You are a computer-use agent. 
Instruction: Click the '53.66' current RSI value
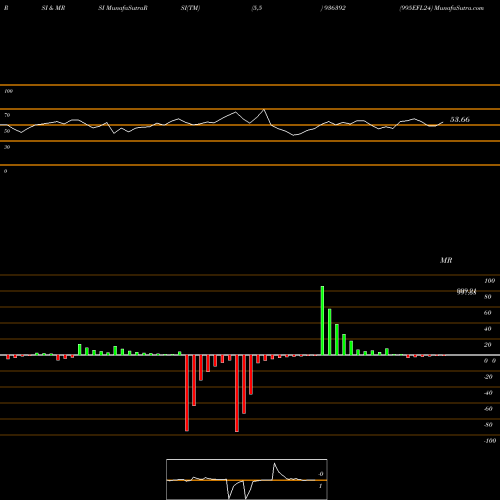pos(460,119)
